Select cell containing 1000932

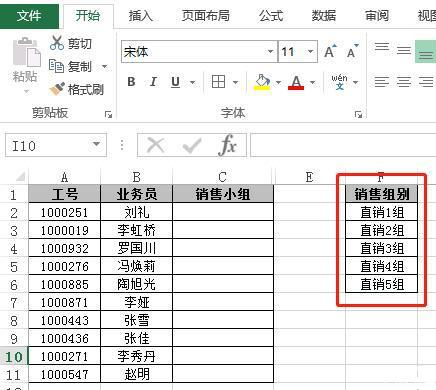click(x=64, y=248)
